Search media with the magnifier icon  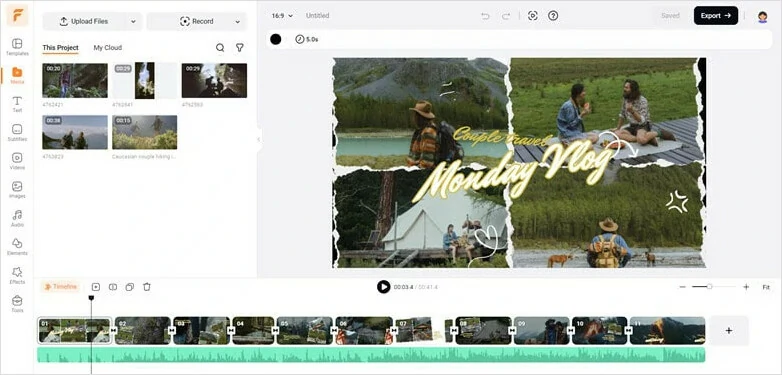[x=220, y=48]
